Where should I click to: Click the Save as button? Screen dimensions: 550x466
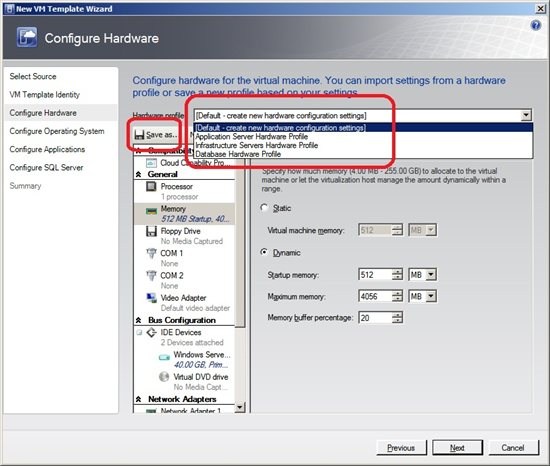pyautogui.click(x=157, y=135)
